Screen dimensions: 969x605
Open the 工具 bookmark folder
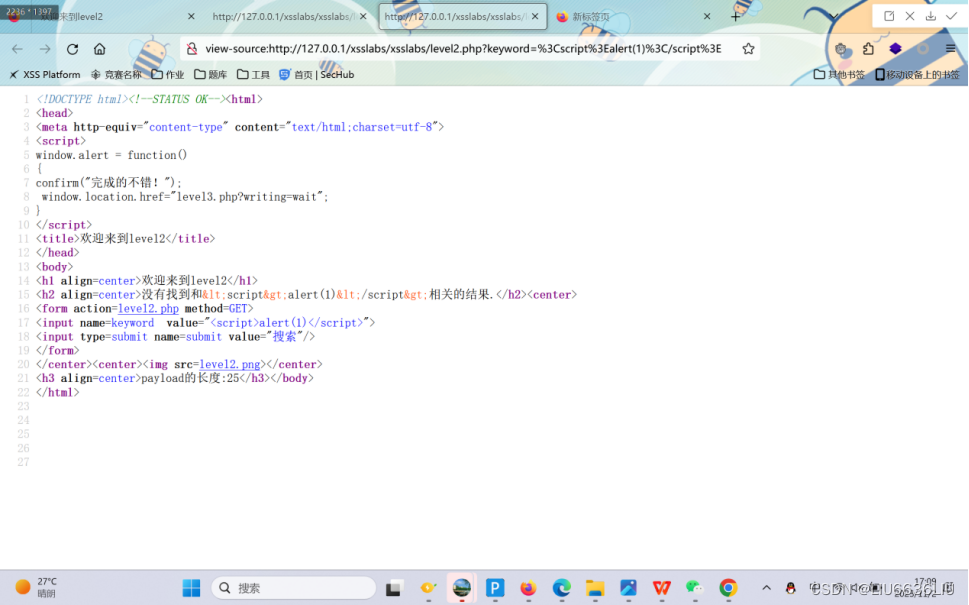coord(253,75)
